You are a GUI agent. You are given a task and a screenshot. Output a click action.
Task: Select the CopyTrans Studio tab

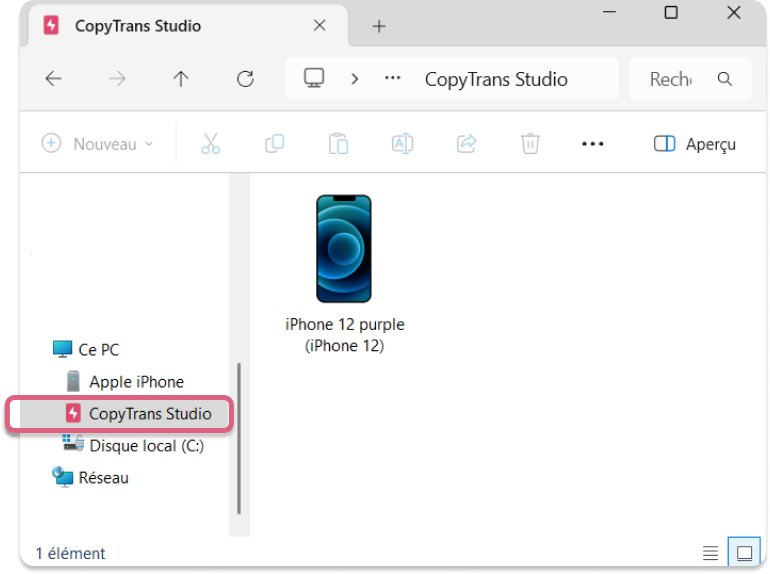(189, 26)
